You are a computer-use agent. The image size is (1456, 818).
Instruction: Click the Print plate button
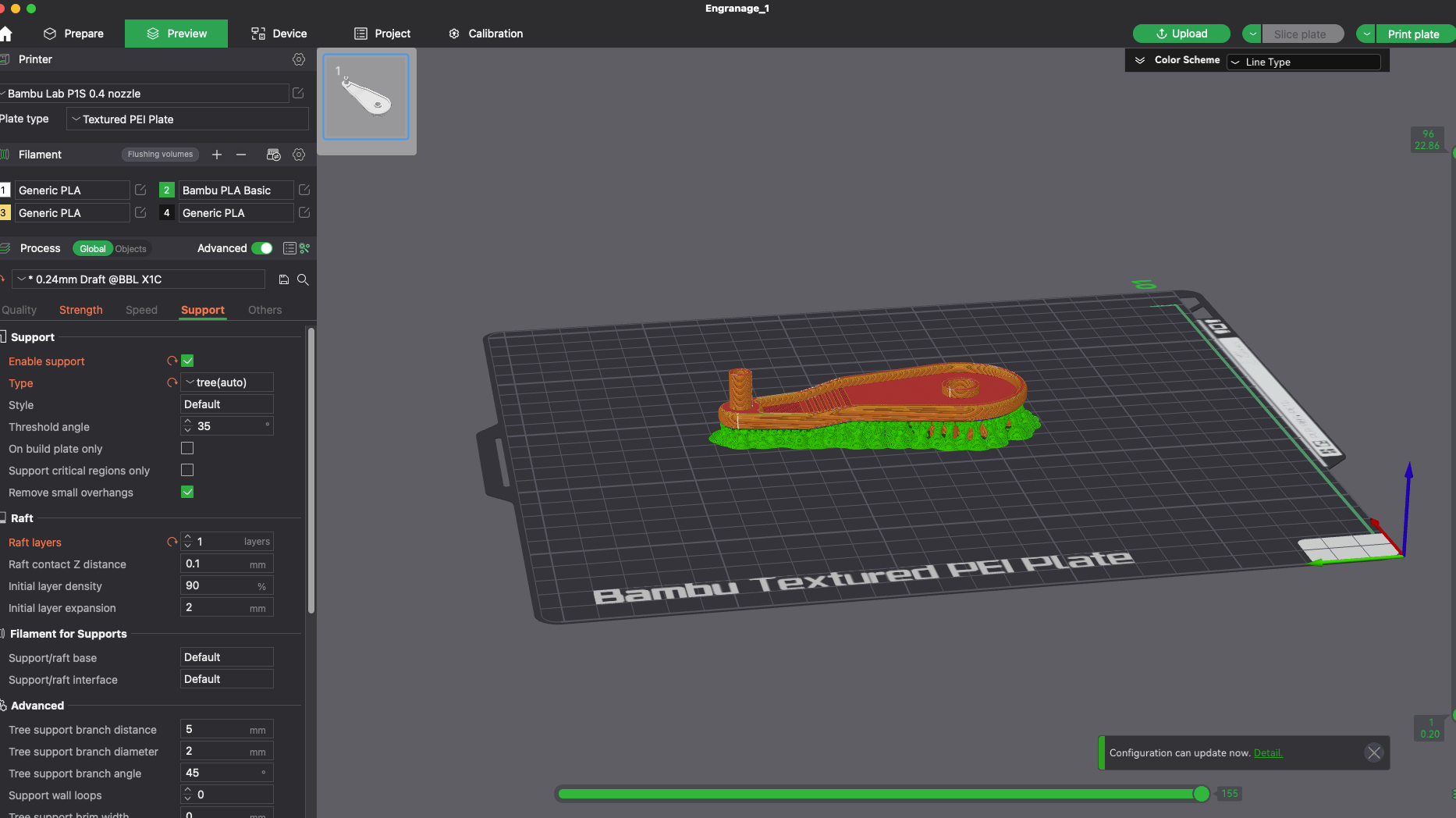(x=1414, y=34)
